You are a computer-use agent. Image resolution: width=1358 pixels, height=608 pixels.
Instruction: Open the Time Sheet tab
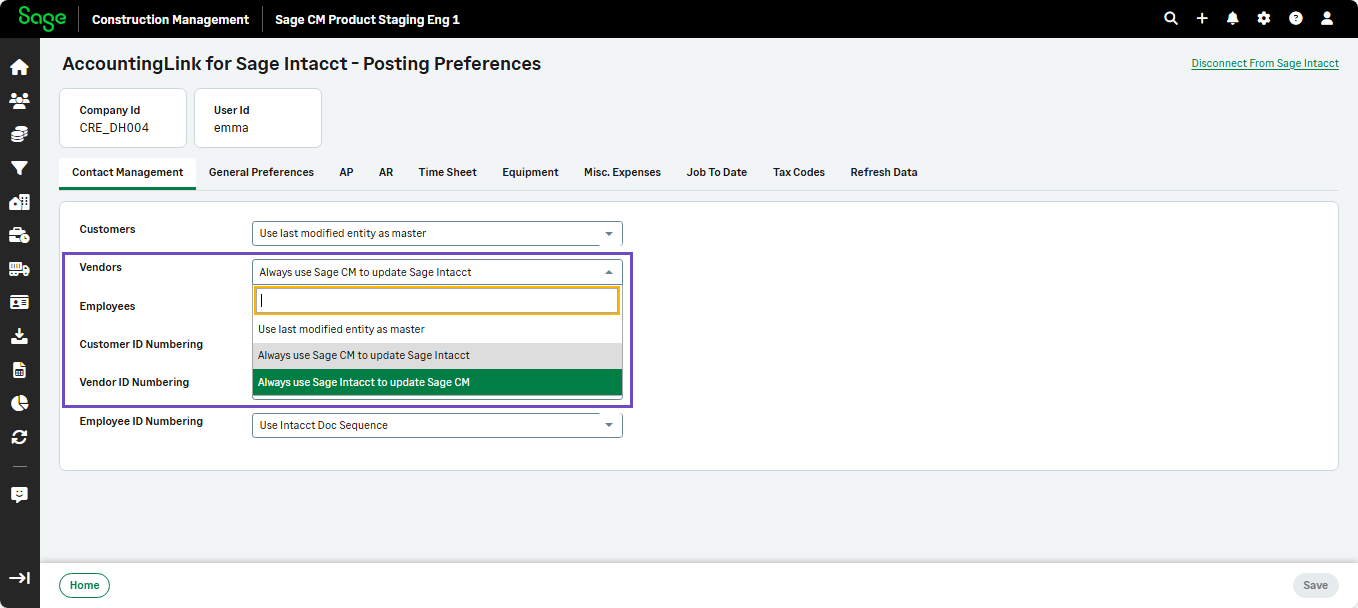[x=448, y=172]
